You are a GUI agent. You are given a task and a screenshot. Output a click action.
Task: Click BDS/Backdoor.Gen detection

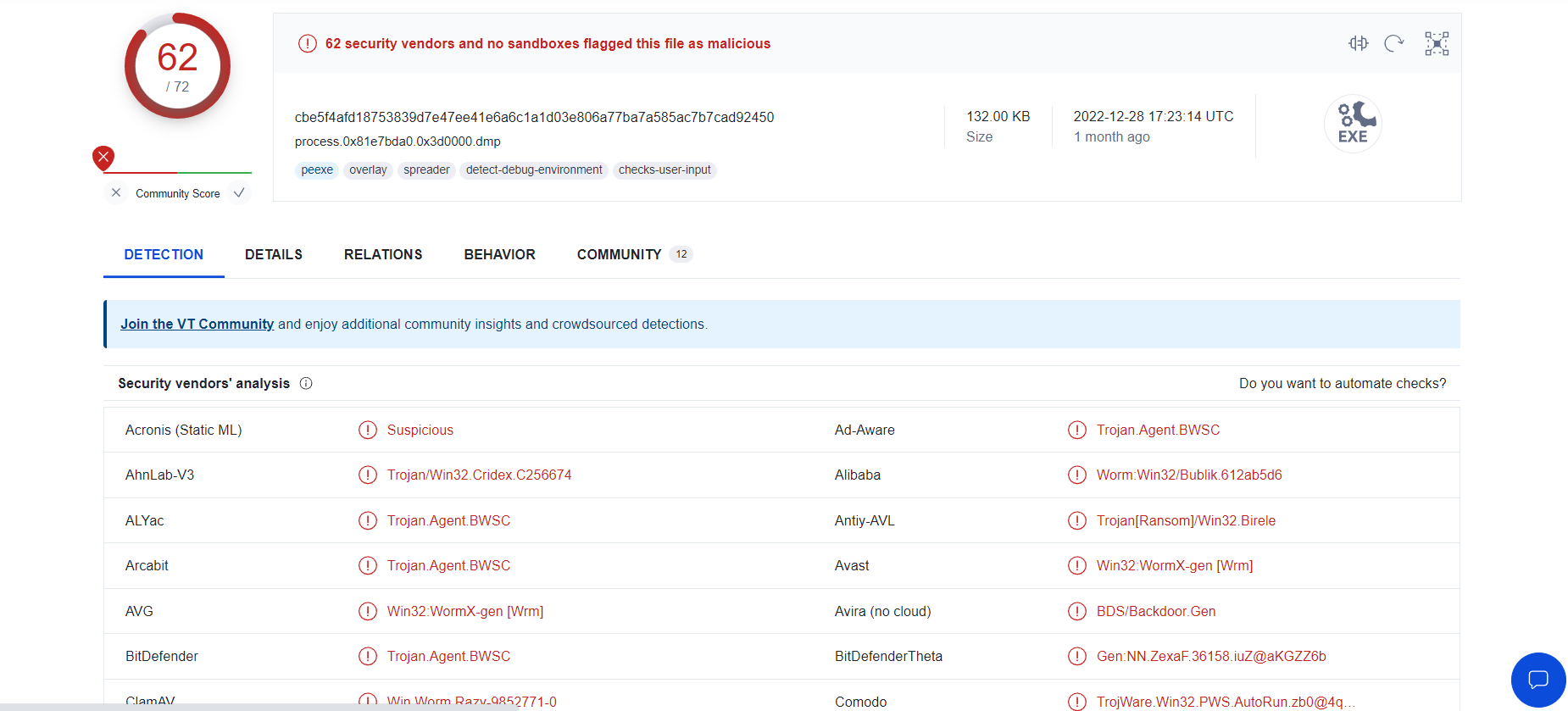point(1156,611)
